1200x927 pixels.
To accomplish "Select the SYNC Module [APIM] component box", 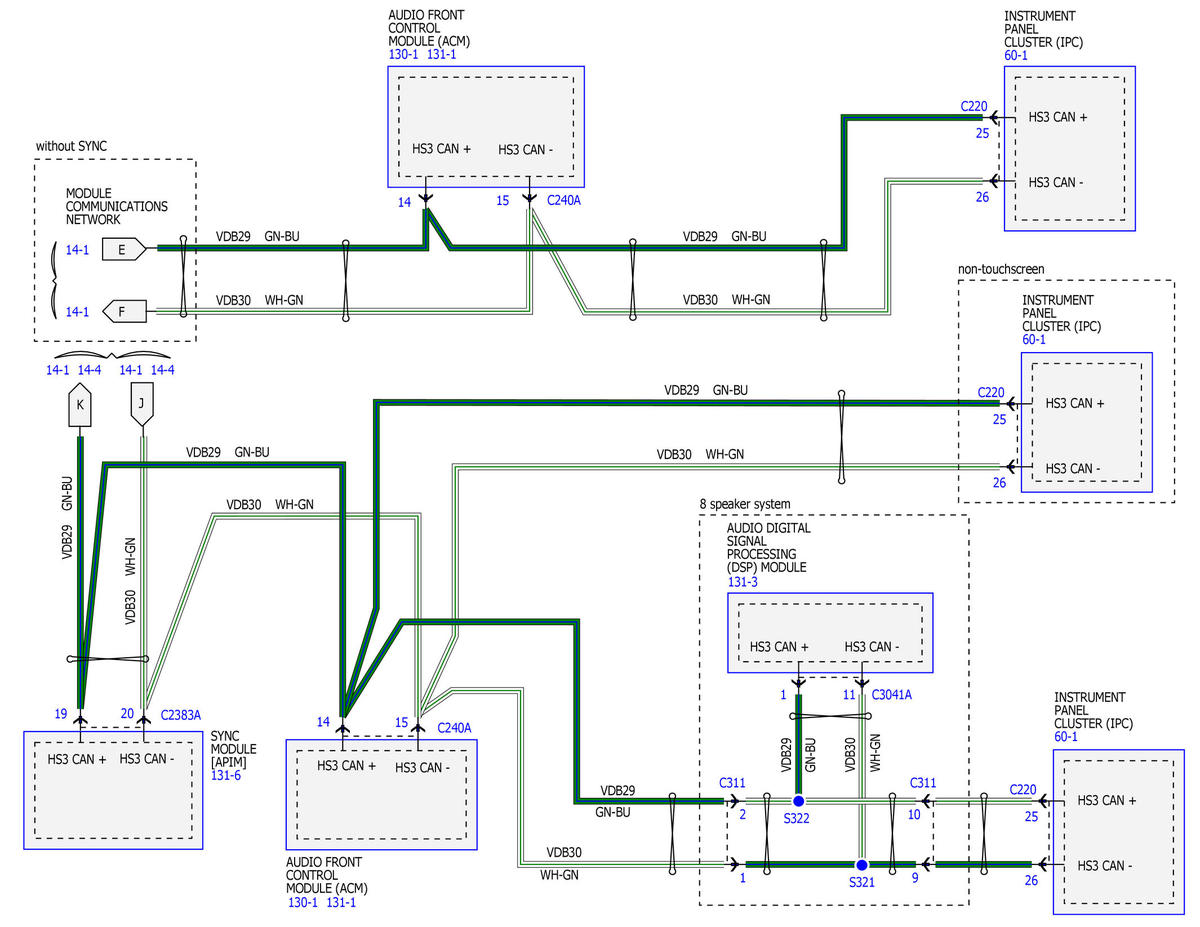I will [113, 789].
